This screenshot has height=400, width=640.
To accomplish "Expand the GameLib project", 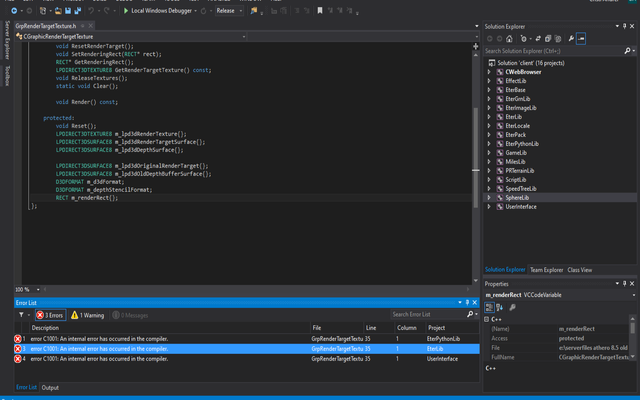I will 489,153.
